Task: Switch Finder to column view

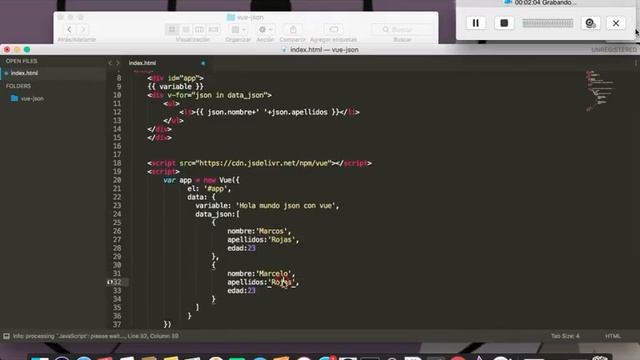Action: (x=199, y=29)
